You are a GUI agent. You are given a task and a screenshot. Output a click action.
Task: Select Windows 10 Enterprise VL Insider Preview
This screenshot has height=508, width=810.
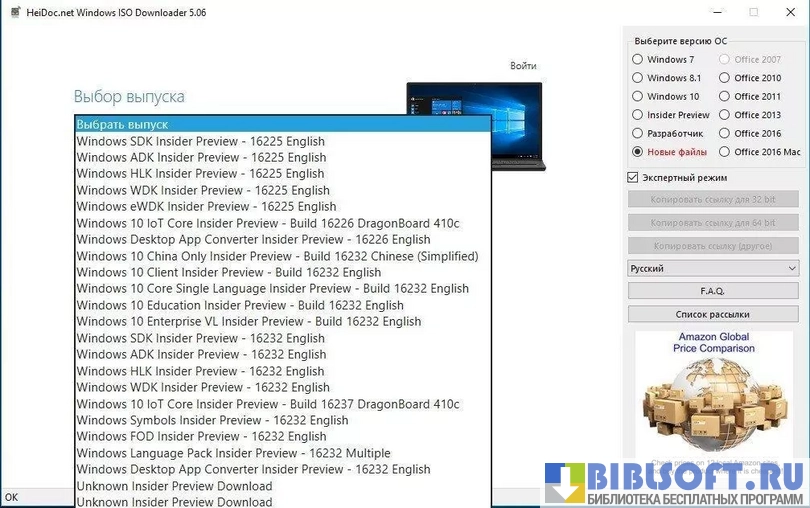coord(248,321)
